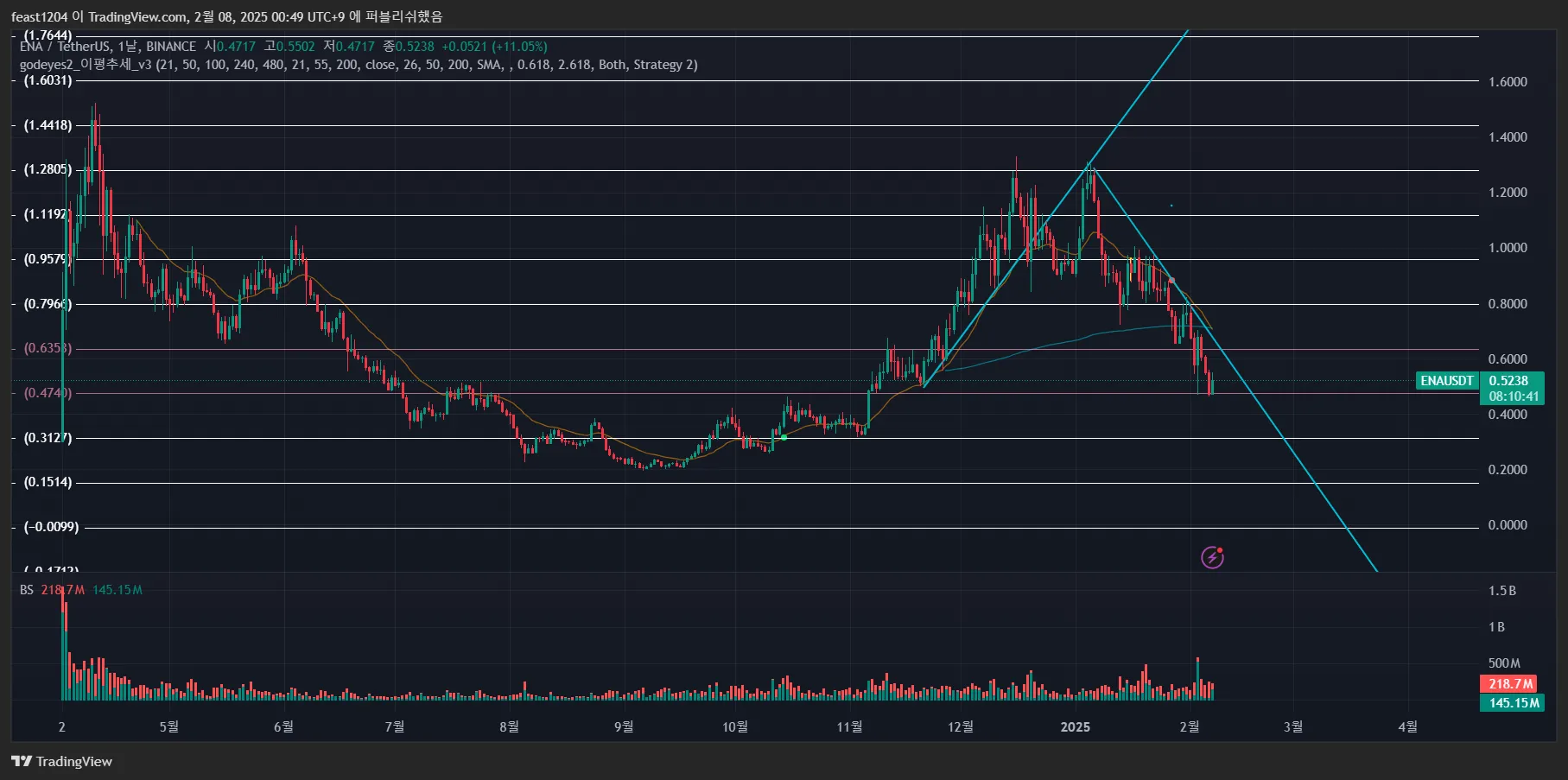This screenshot has height=780, width=1568.
Task: Click the 1.5B volume axis tick
Action: 1502,591
